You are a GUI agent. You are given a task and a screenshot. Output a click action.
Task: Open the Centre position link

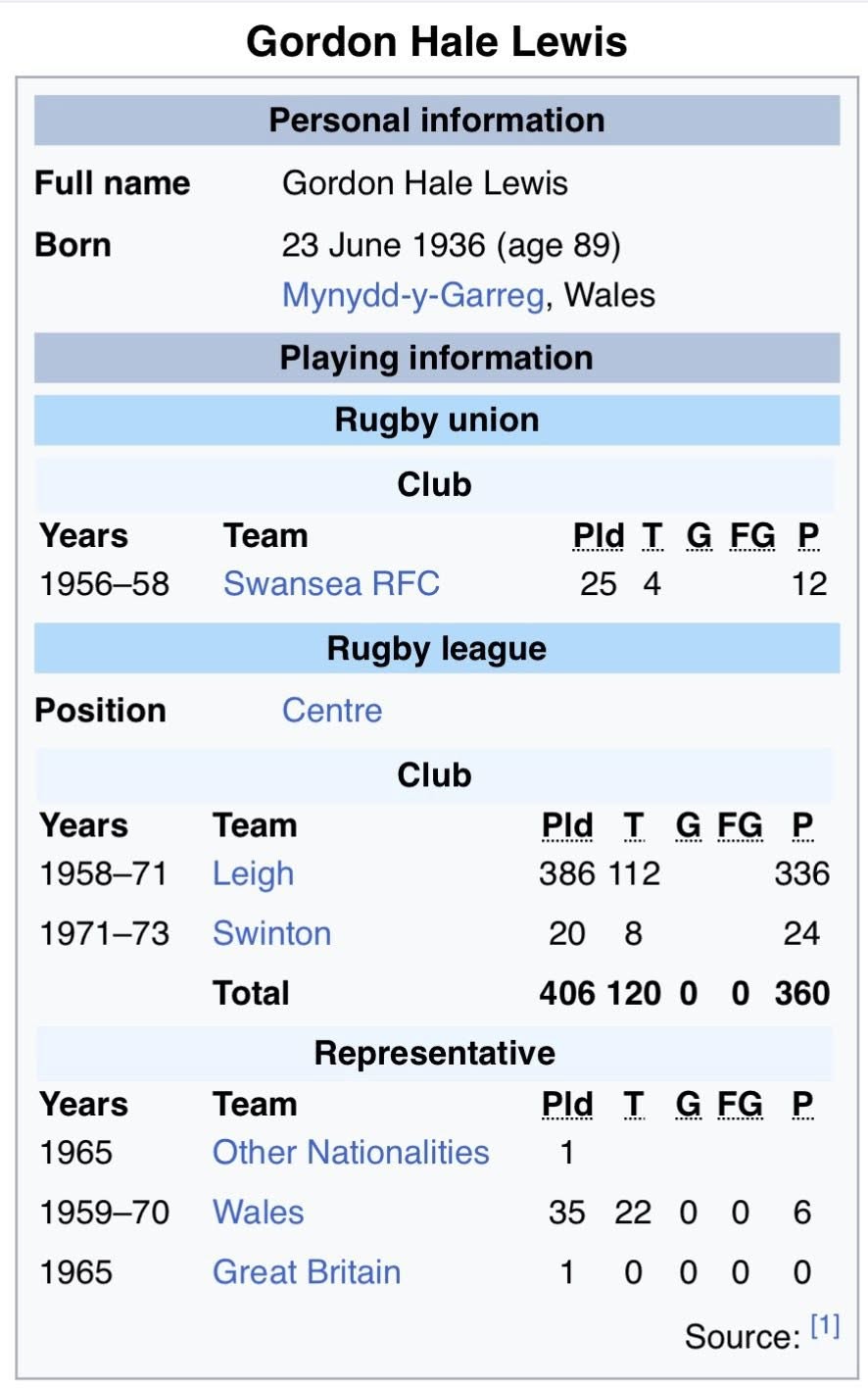(x=331, y=711)
